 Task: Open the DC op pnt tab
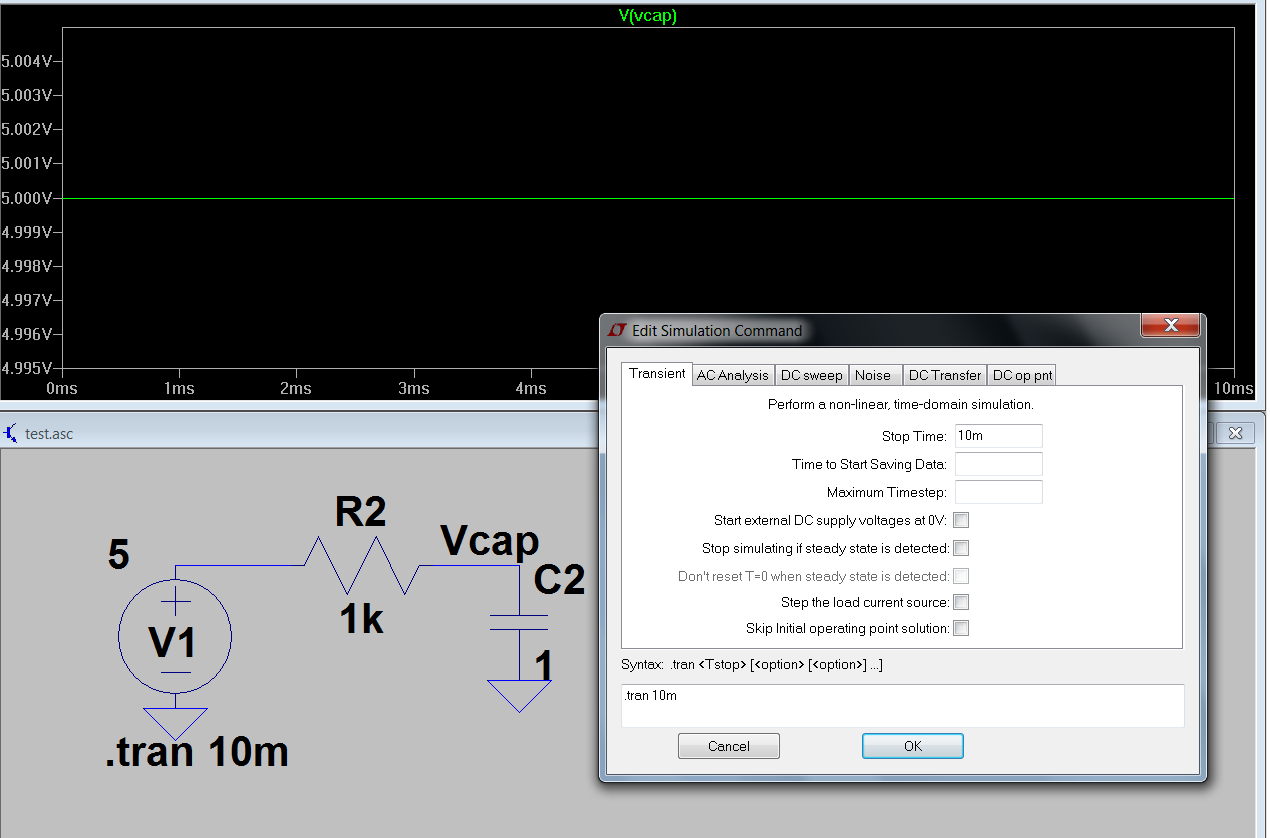click(x=1022, y=375)
